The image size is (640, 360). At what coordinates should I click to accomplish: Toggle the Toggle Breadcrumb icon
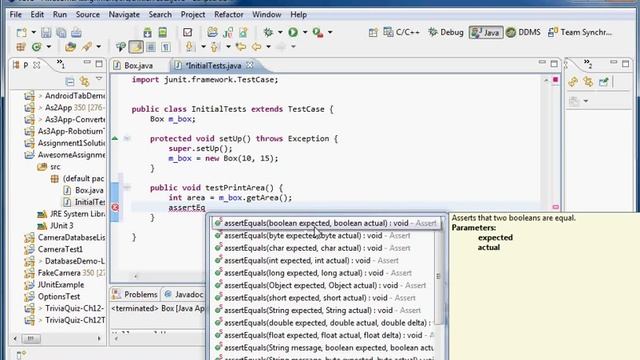click(x=121, y=47)
